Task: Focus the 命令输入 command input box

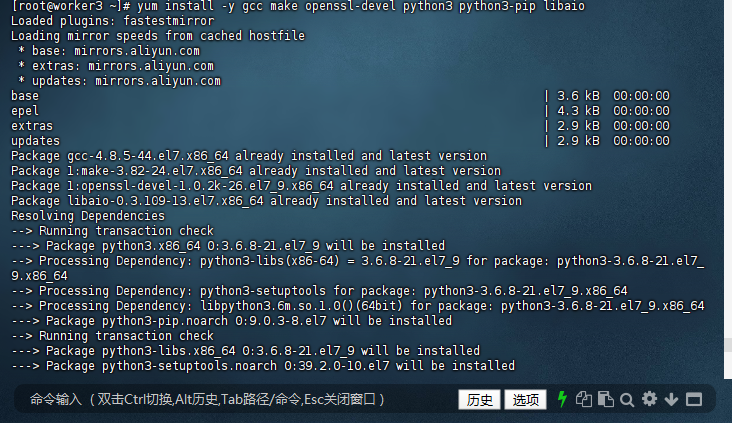Action: coord(233,399)
